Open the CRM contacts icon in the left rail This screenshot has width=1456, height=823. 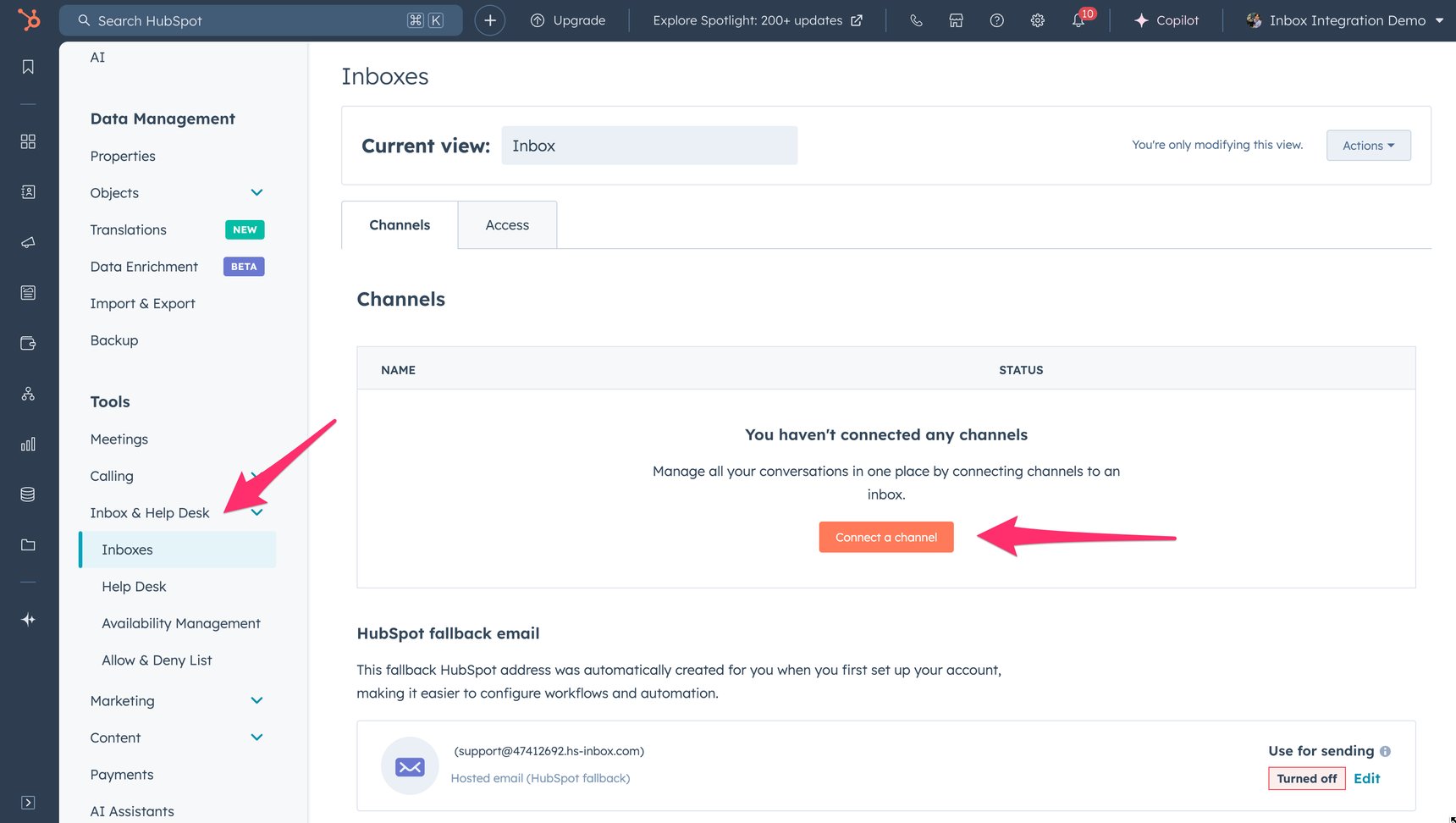tap(28, 192)
